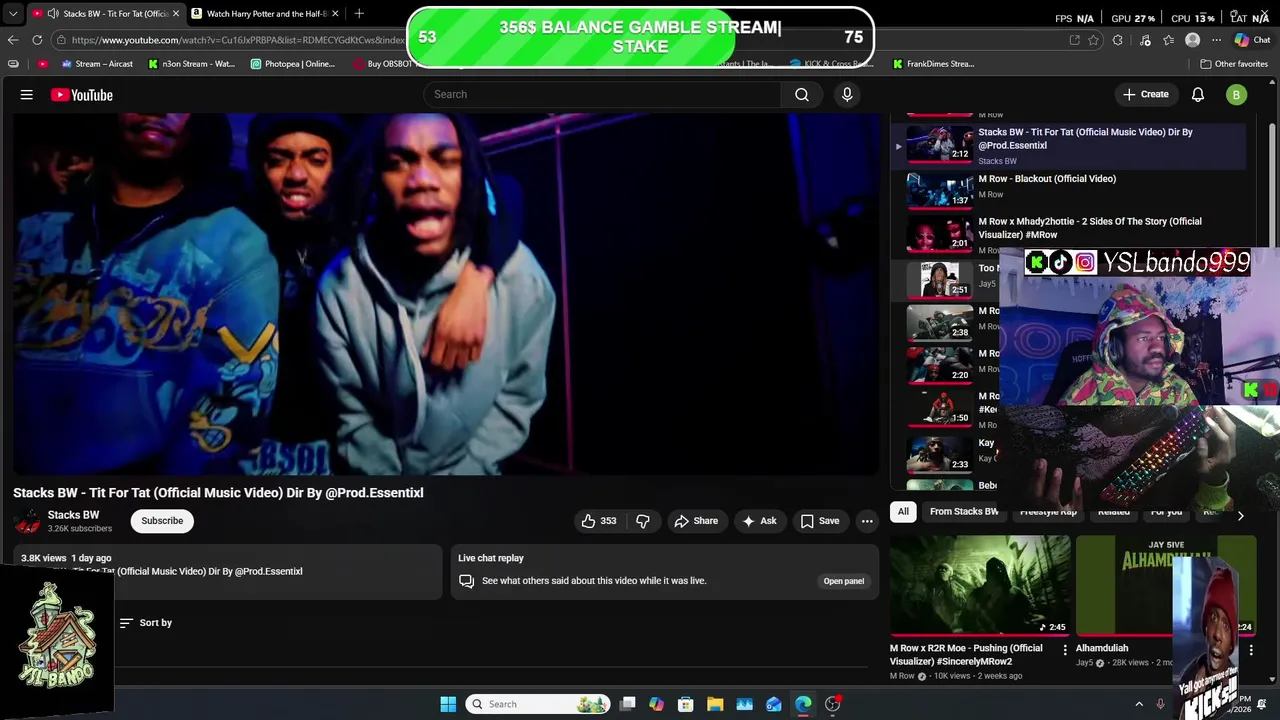Click the YouTube search input field
The image size is (1280, 720).
click(x=602, y=94)
